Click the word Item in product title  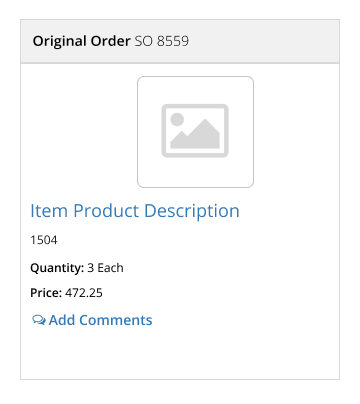(49, 211)
